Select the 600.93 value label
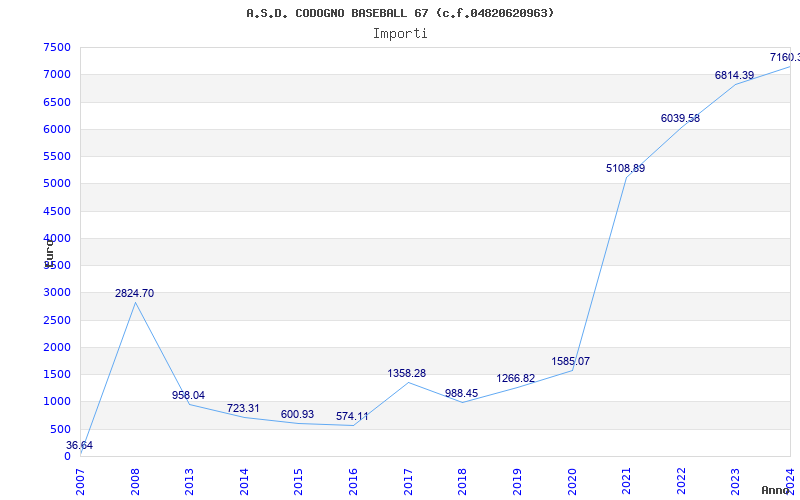800x500 pixels. tap(297, 414)
